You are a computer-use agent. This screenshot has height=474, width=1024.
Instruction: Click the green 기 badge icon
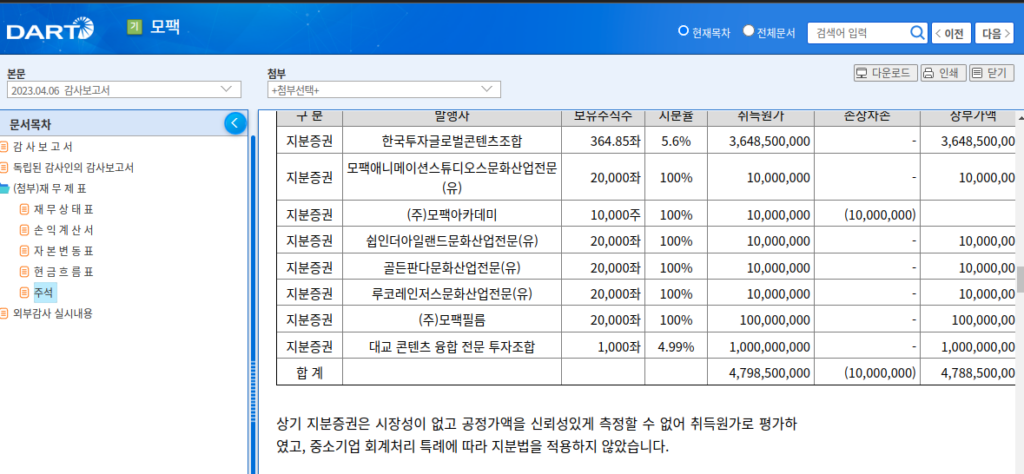[134, 27]
